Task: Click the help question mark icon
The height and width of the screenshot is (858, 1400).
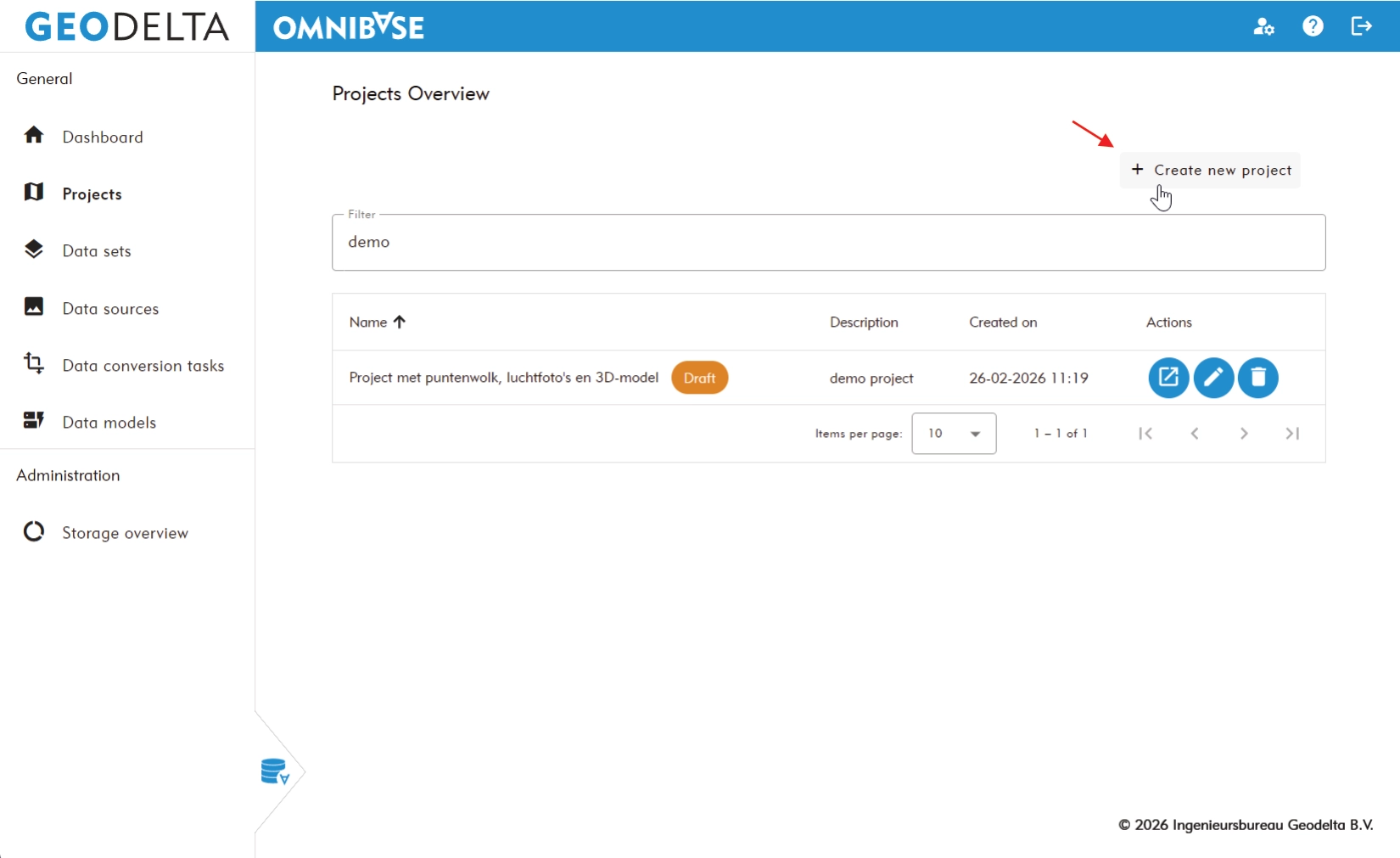Action: pos(1313,26)
